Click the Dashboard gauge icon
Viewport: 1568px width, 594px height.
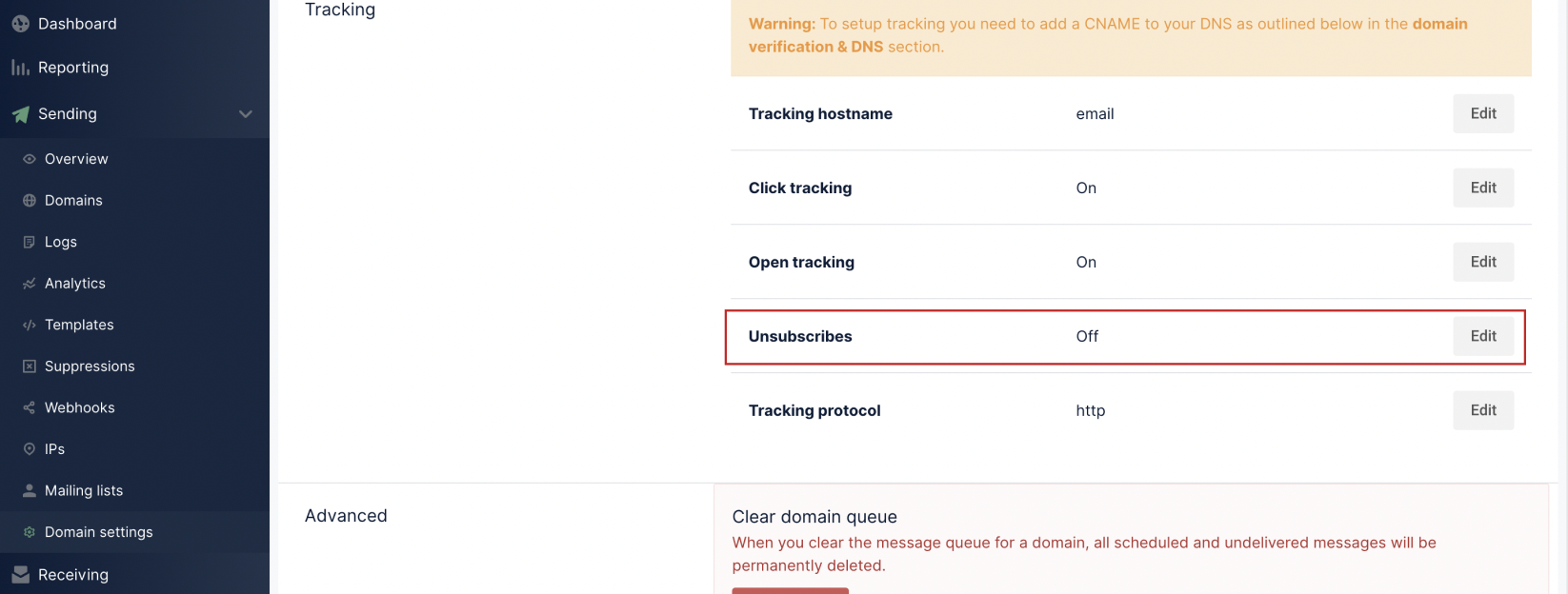click(20, 24)
